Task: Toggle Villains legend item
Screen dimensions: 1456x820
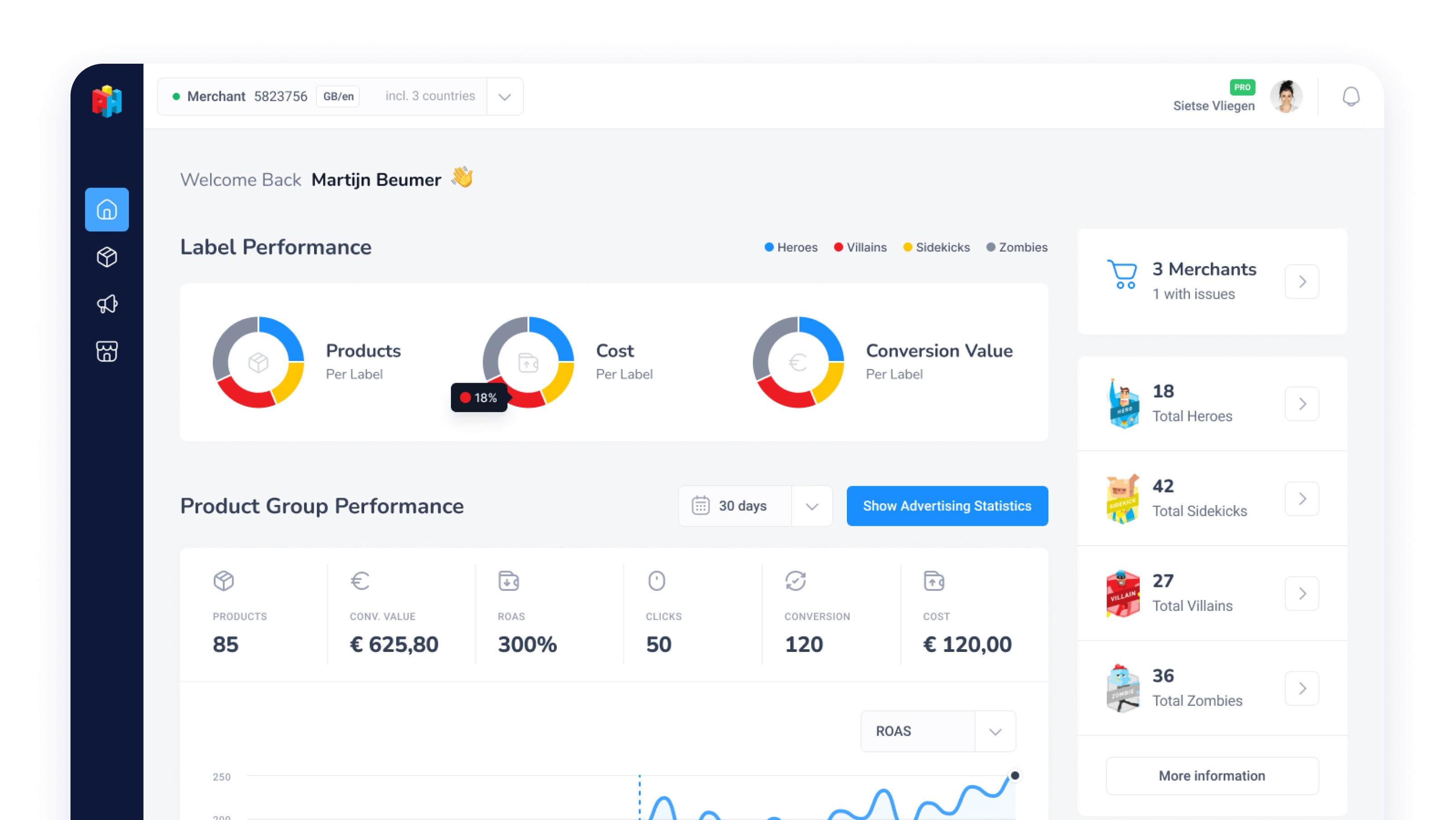Action: pos(860,248)
